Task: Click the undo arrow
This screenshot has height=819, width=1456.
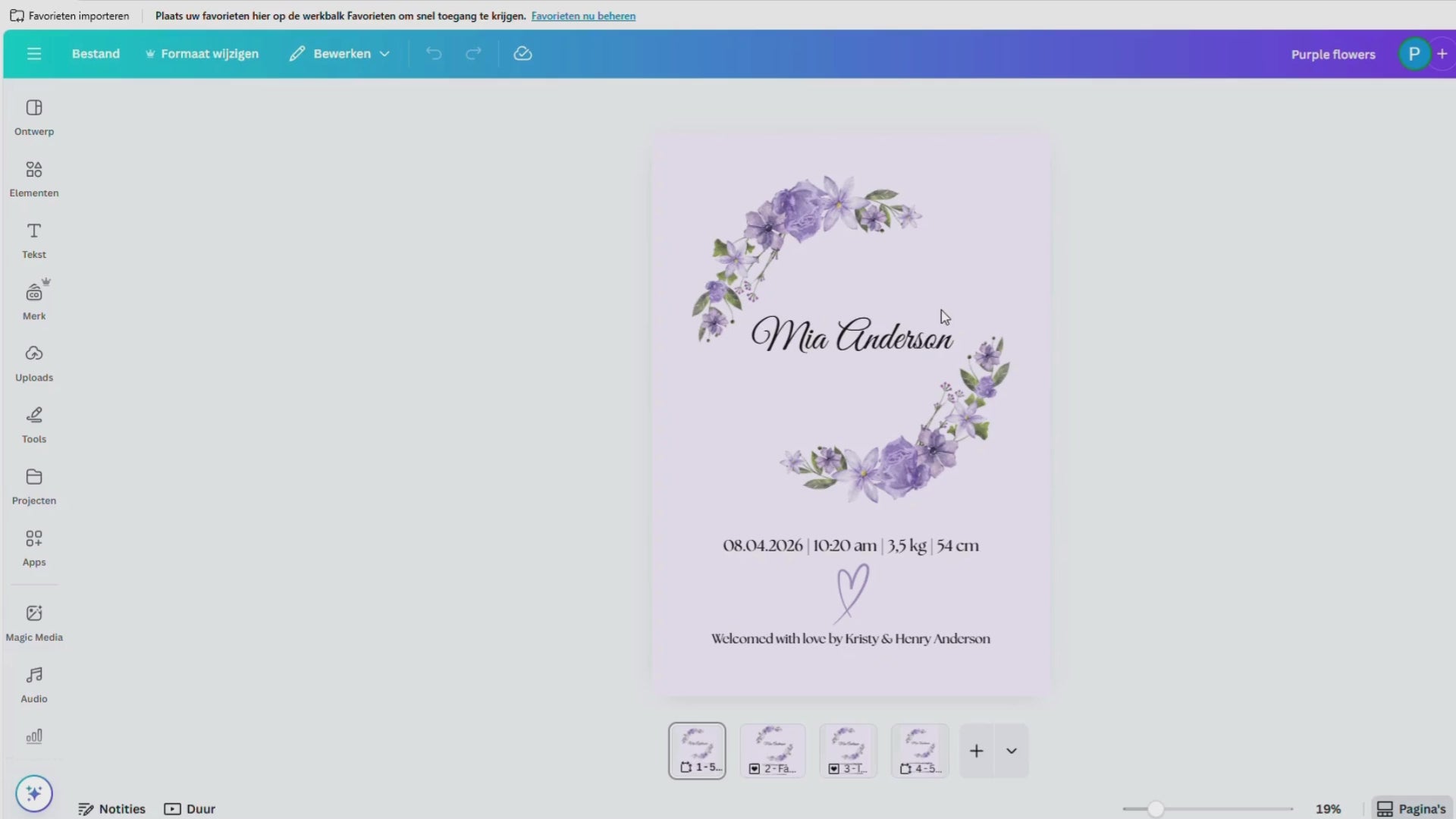Action: (434, 54)
